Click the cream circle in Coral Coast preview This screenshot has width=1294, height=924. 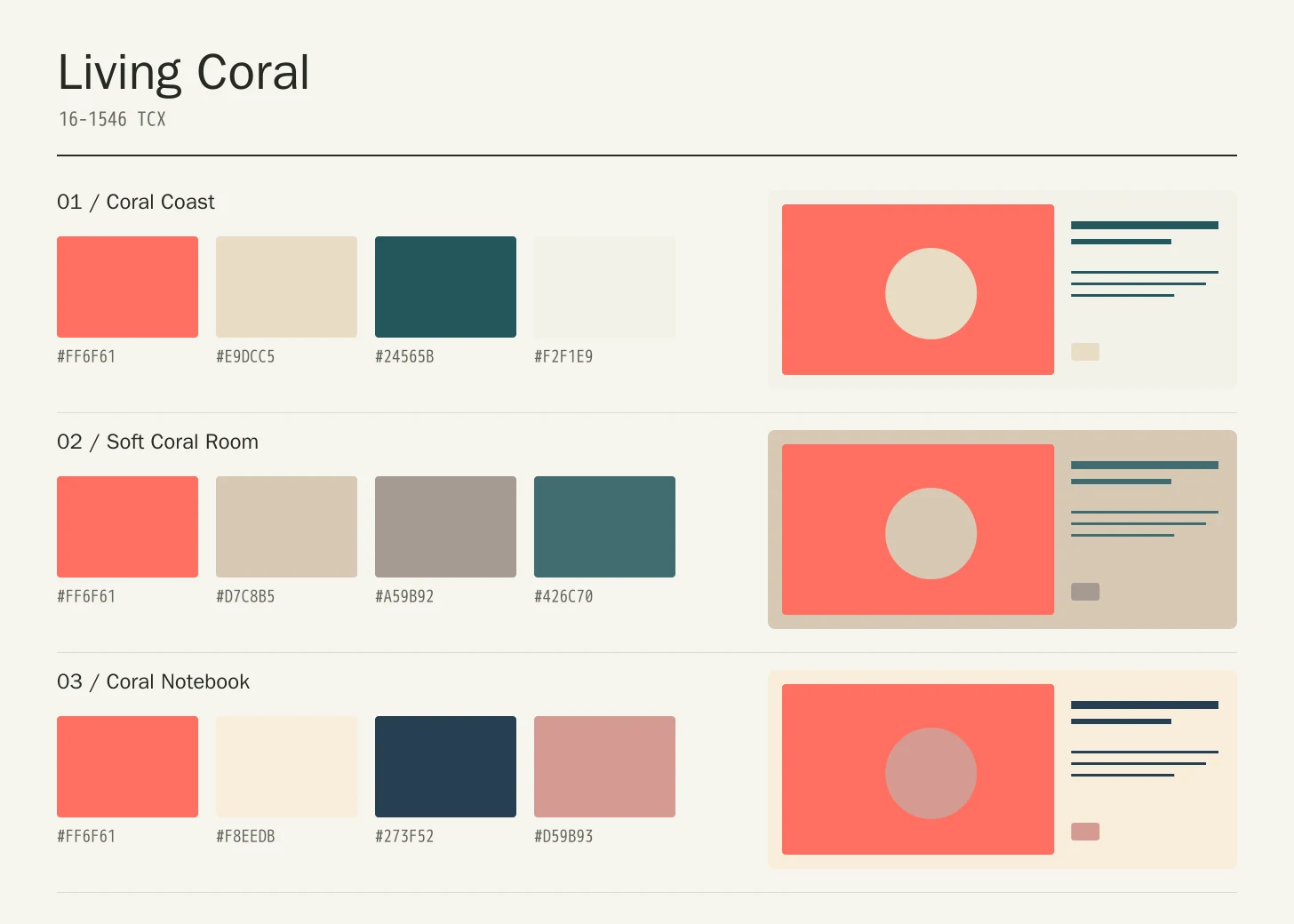tap(931, 293)
